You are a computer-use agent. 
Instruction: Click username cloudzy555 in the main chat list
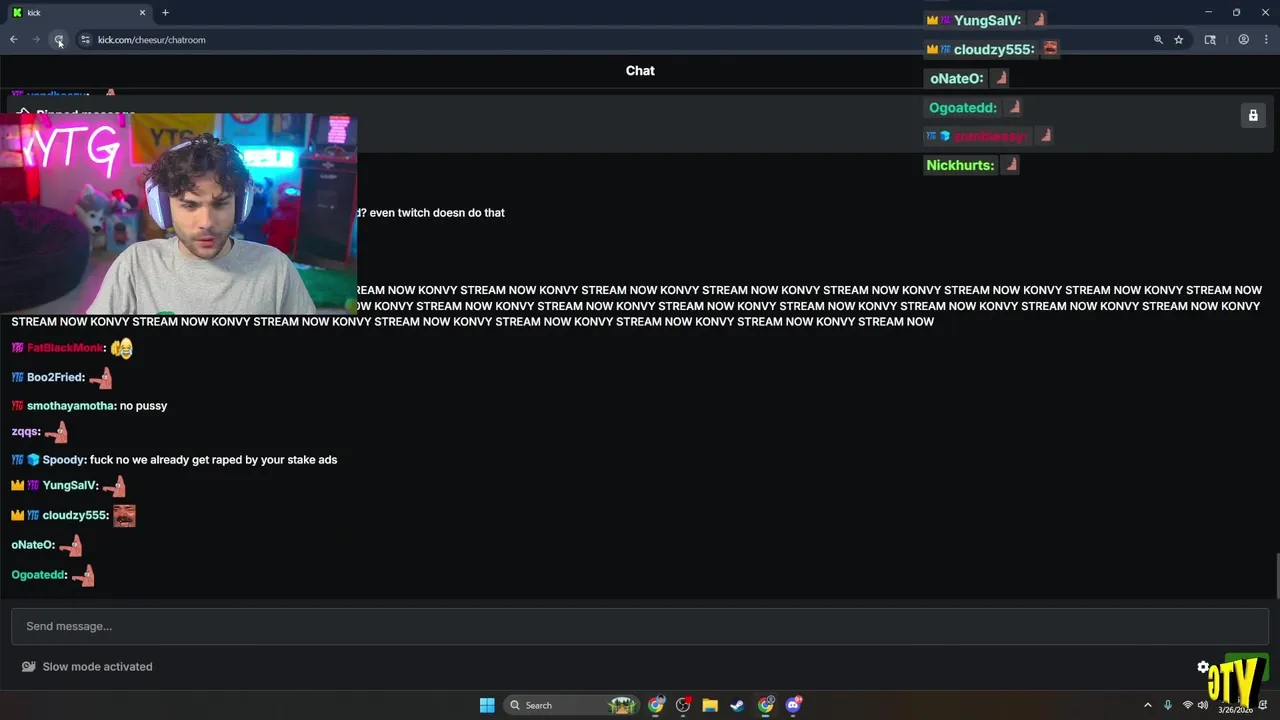click(75, 516)
